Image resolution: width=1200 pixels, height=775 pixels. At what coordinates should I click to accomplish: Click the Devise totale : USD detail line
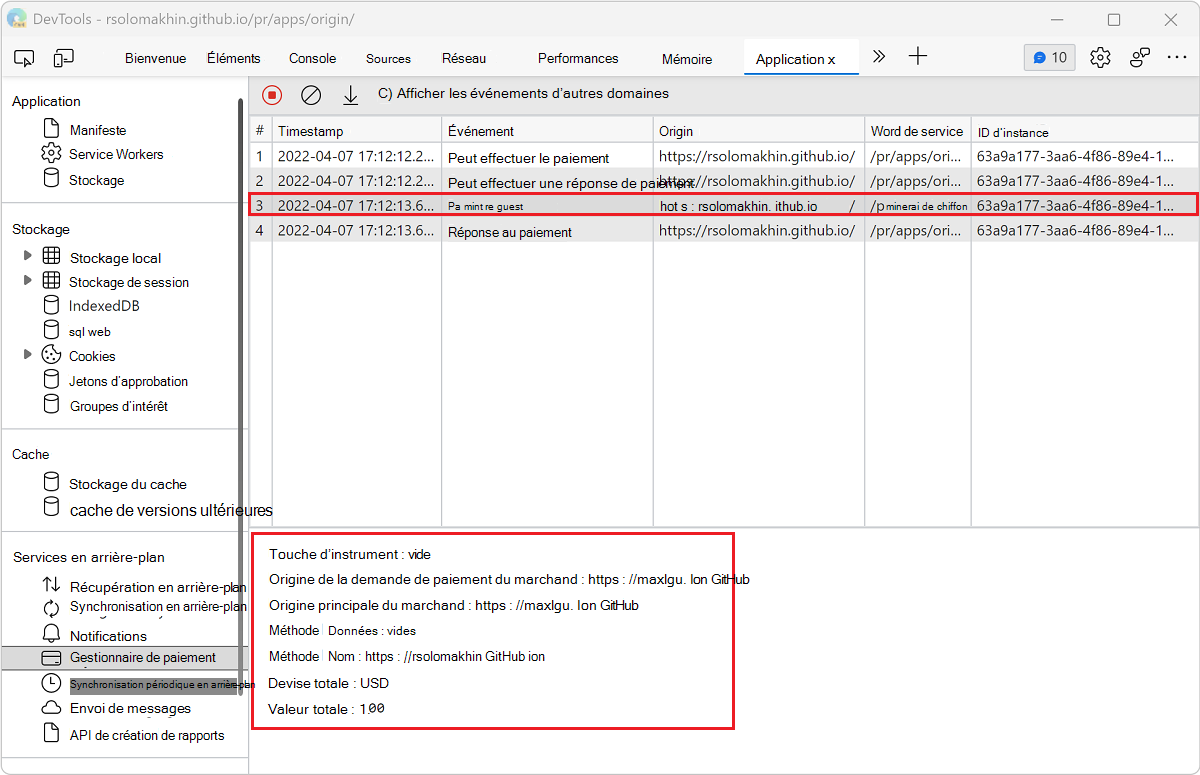coord(329,683)
